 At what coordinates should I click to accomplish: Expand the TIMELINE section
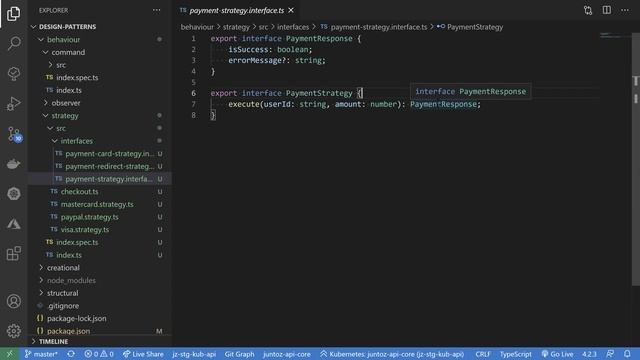pos(53,341)
